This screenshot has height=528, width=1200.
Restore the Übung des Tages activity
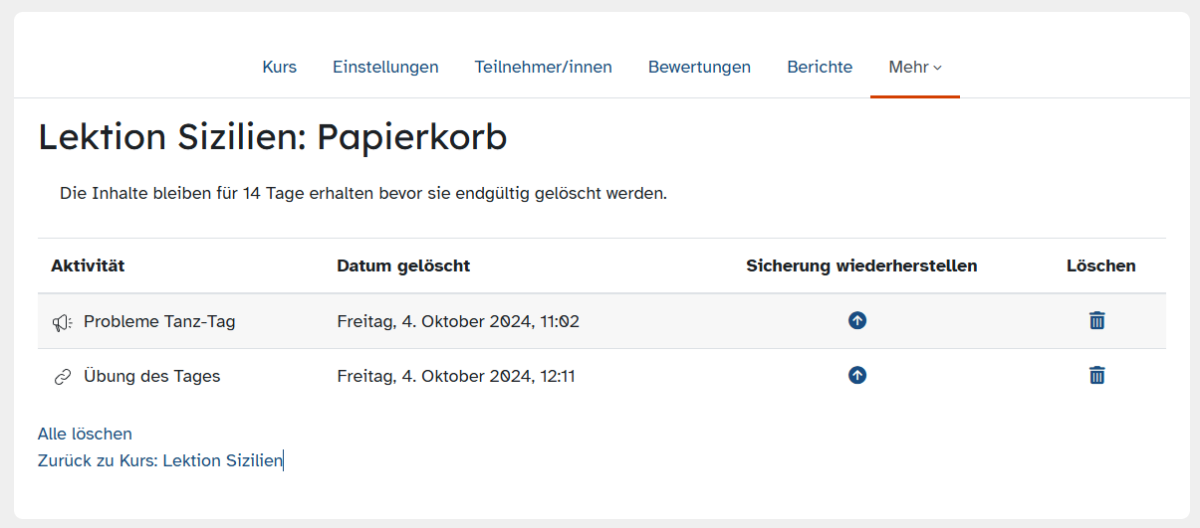857,376
